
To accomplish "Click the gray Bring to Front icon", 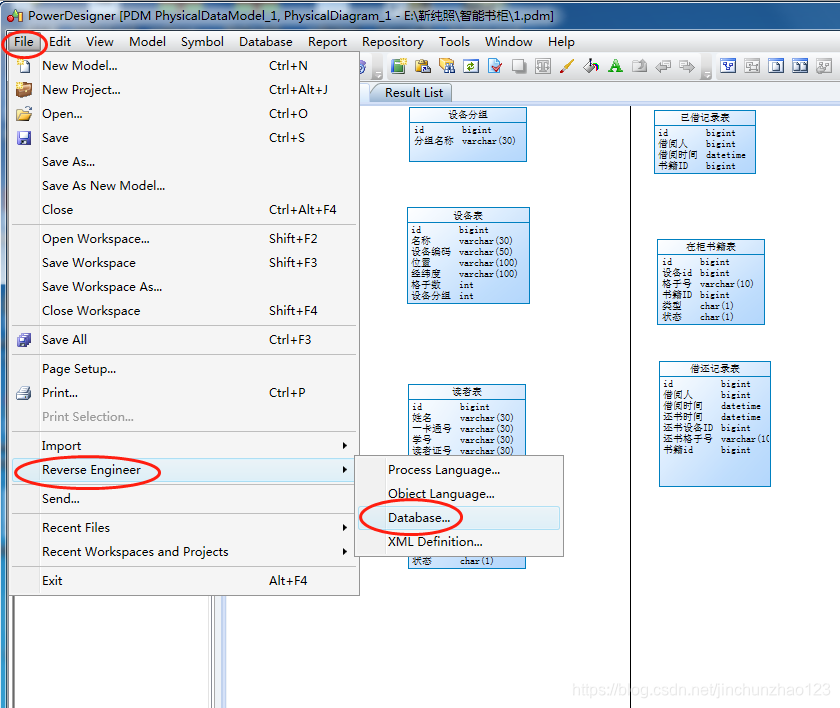I will 639,66.
